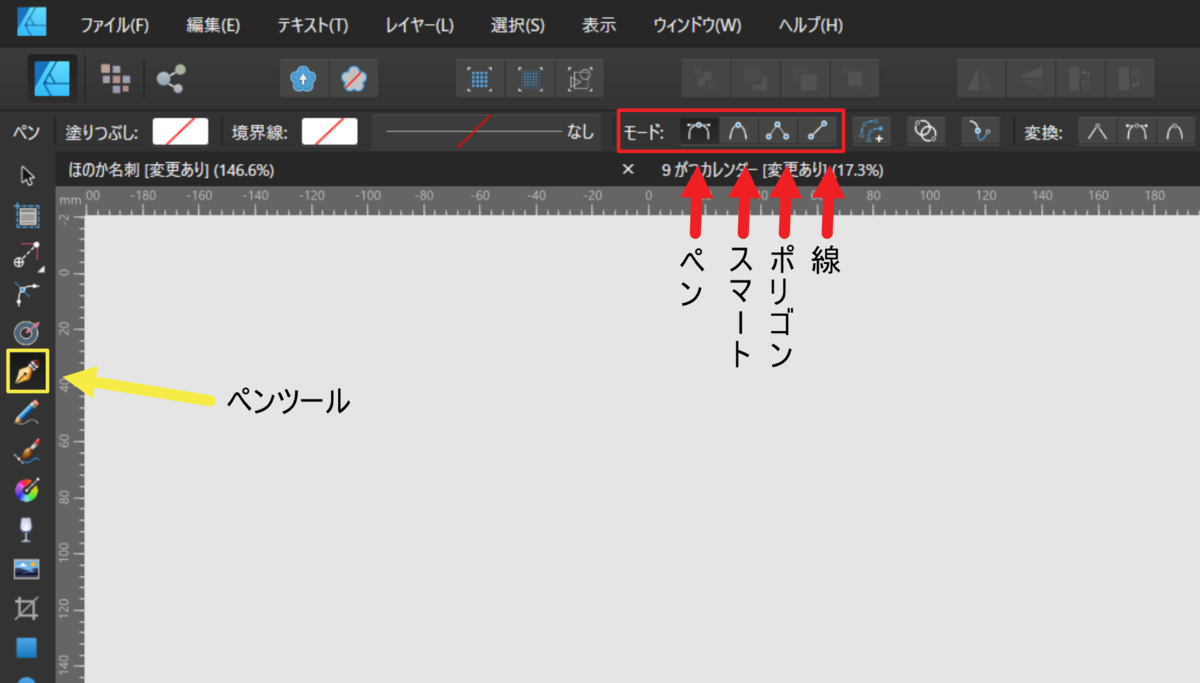Click the 塗りつぶし fill color swatch

[x=183, y=131]
